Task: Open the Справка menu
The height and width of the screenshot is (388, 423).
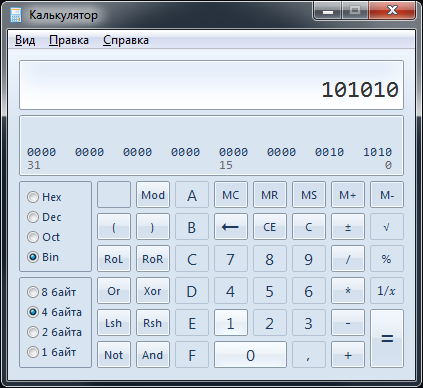Action: click(126, 40)
